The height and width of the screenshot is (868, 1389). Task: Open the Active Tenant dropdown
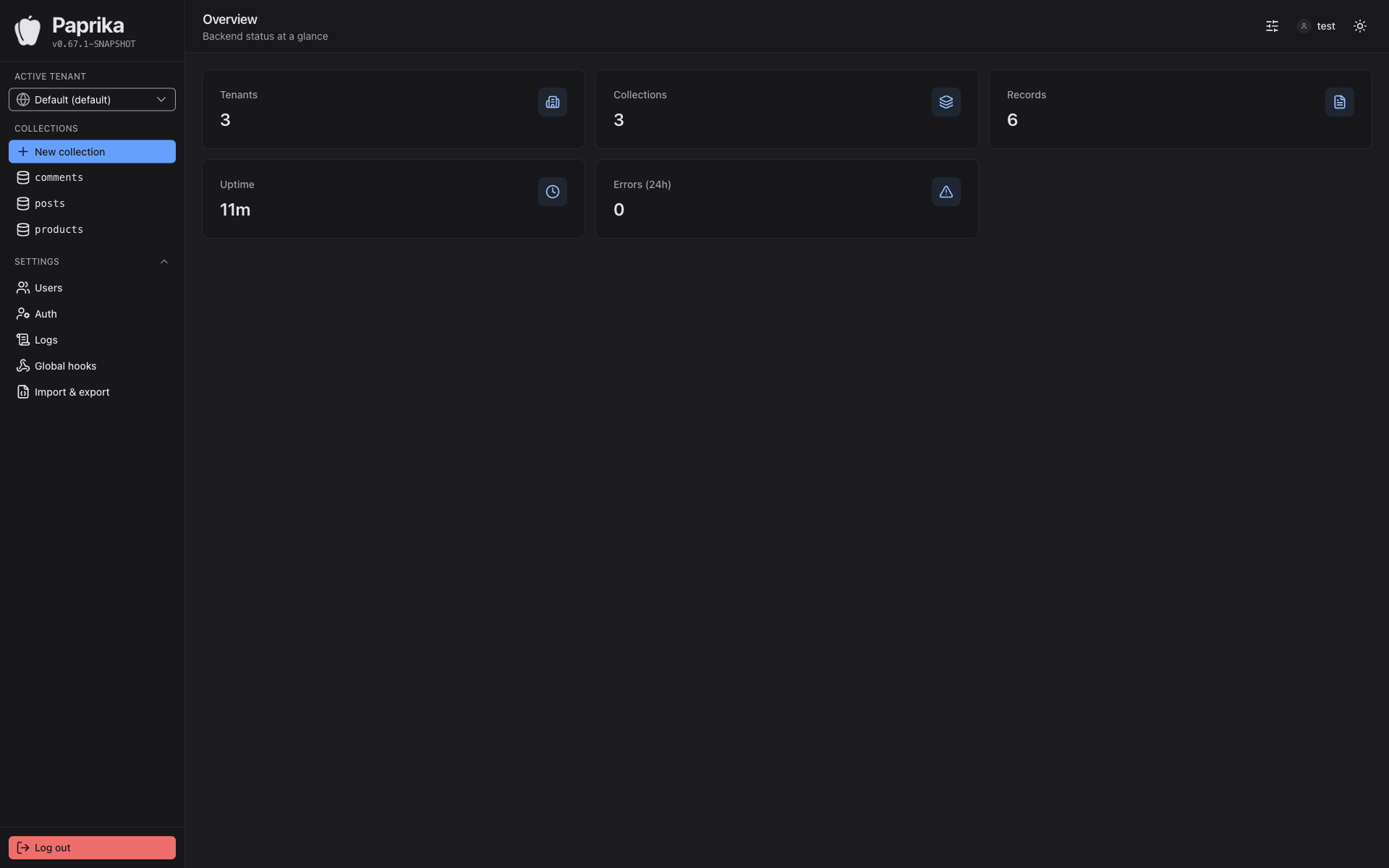point(92,100)
